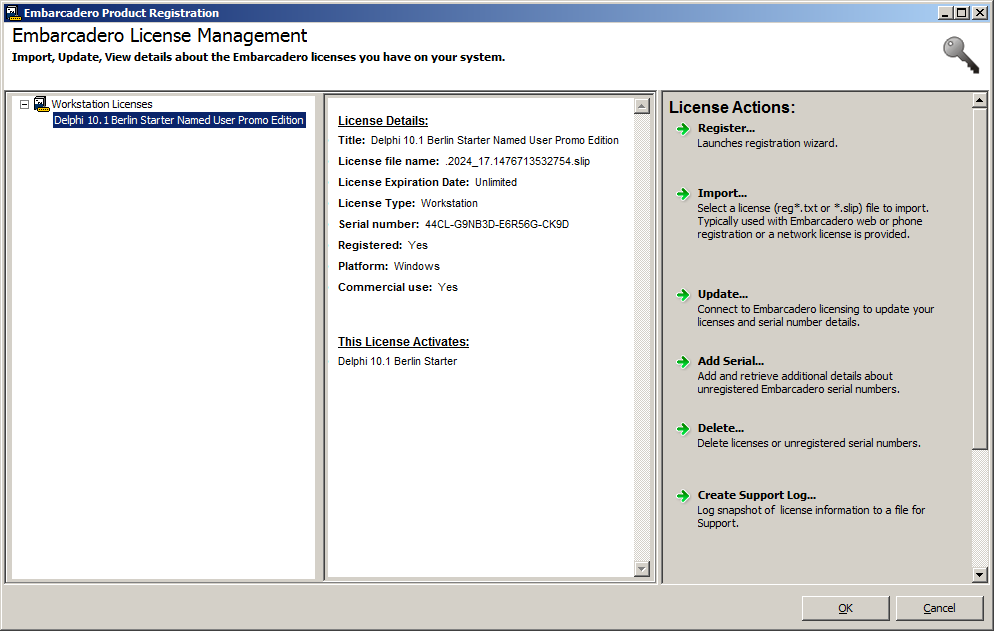Click the green arrow beside Create Support Log

[x=683, y=495]
